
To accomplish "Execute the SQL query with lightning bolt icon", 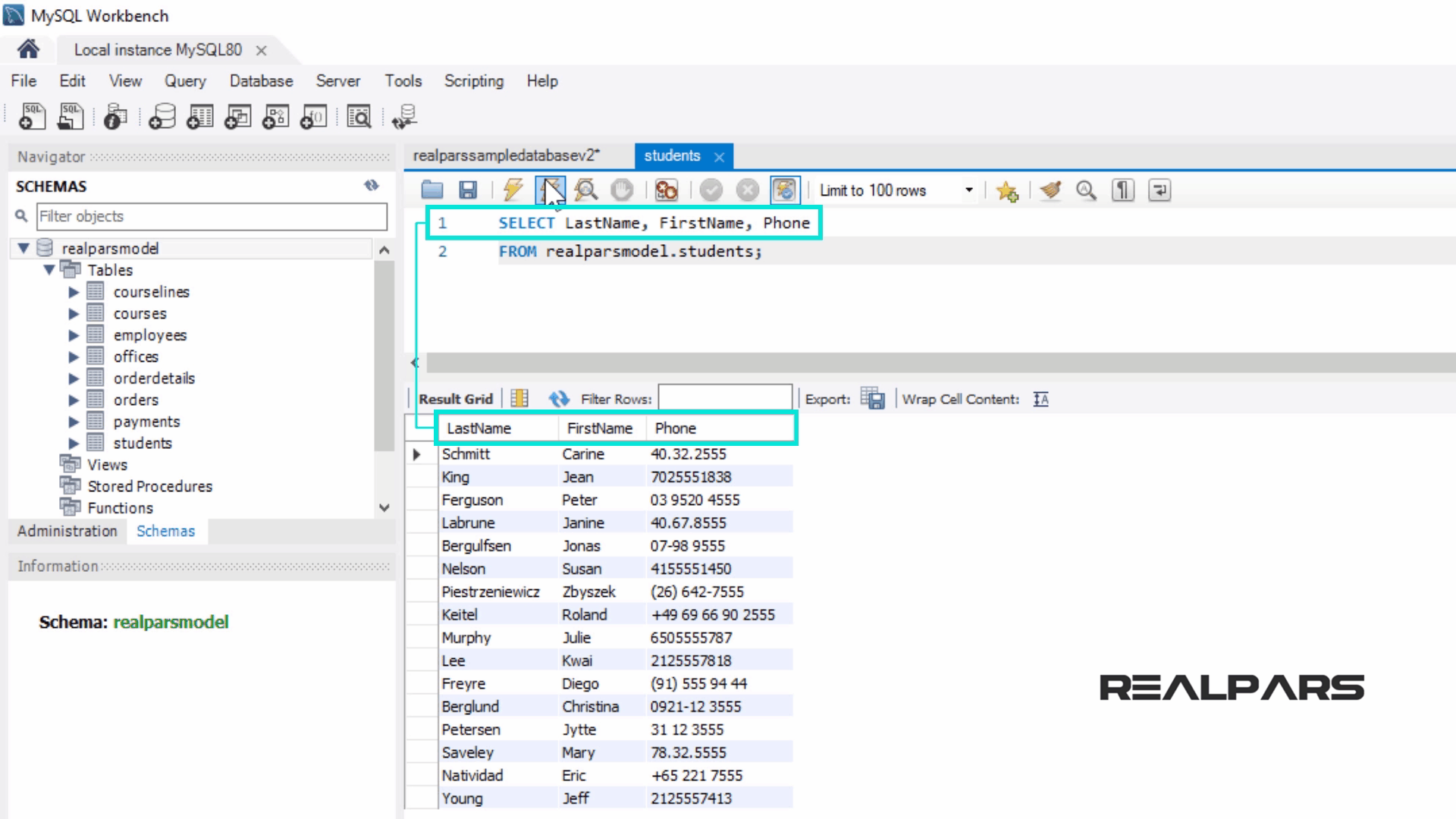I will (x=513, y=190).
